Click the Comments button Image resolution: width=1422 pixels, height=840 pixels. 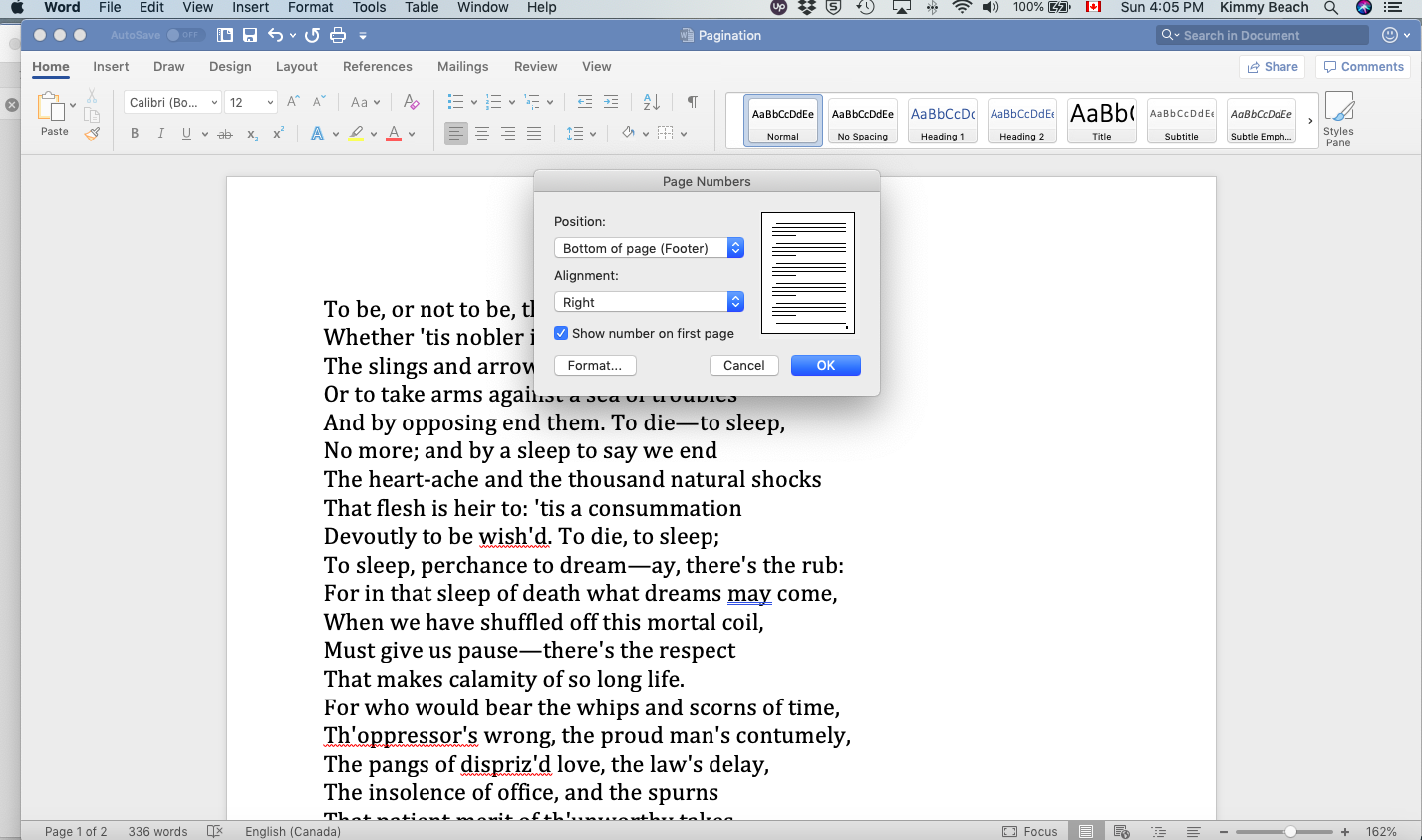click(x=1363, y=67)
